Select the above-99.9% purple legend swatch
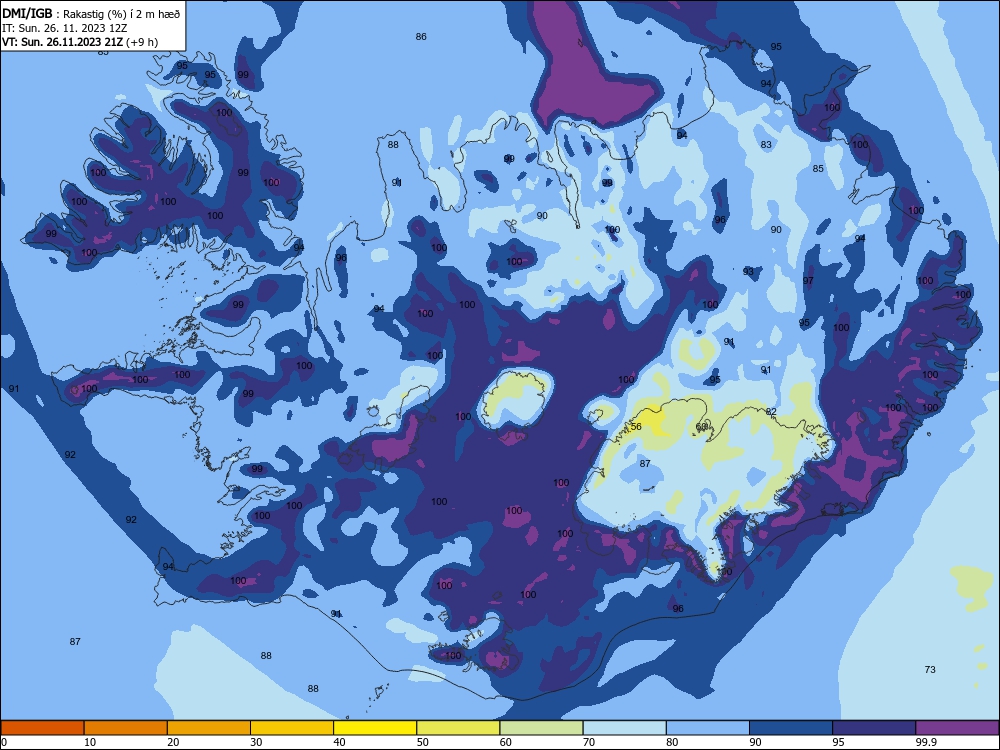This screenshot has height=750, width=1000. click(957, 728)
